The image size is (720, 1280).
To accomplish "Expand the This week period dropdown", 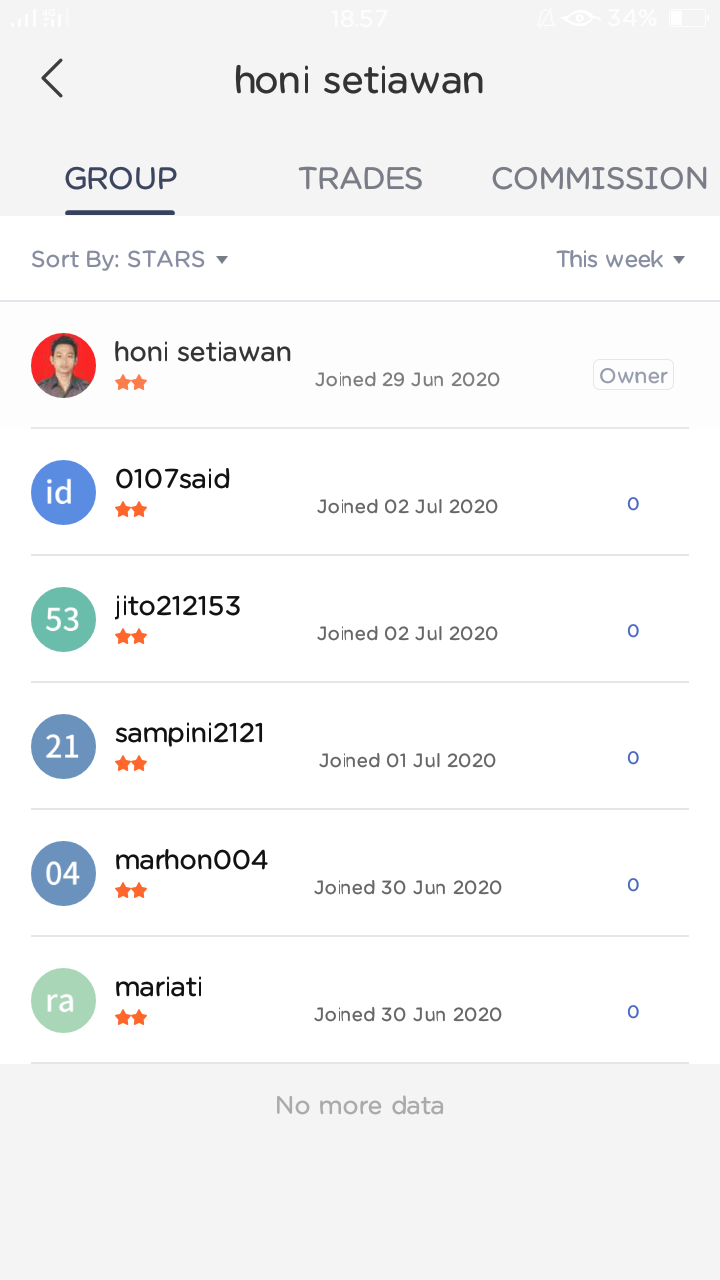I will (621, 259).
